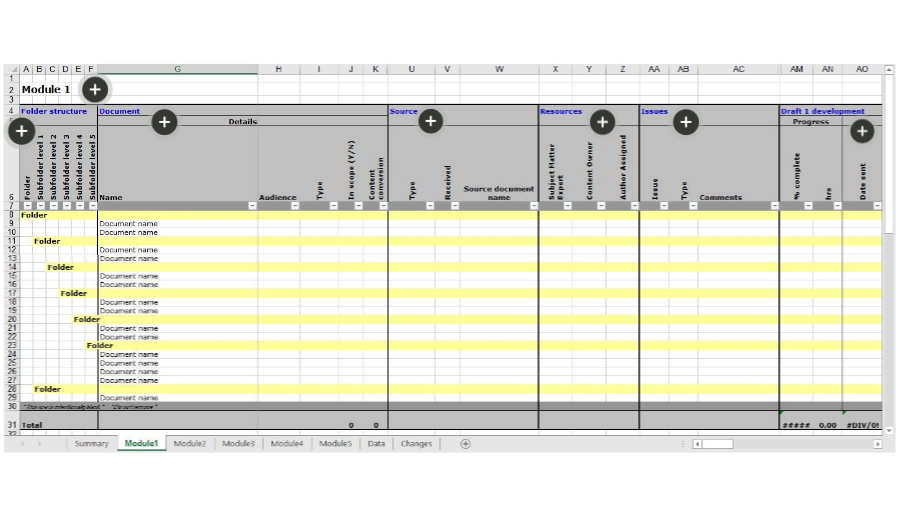
Task: Click the plus hotspot in Document Details section
Action: [x=164, y=122]
